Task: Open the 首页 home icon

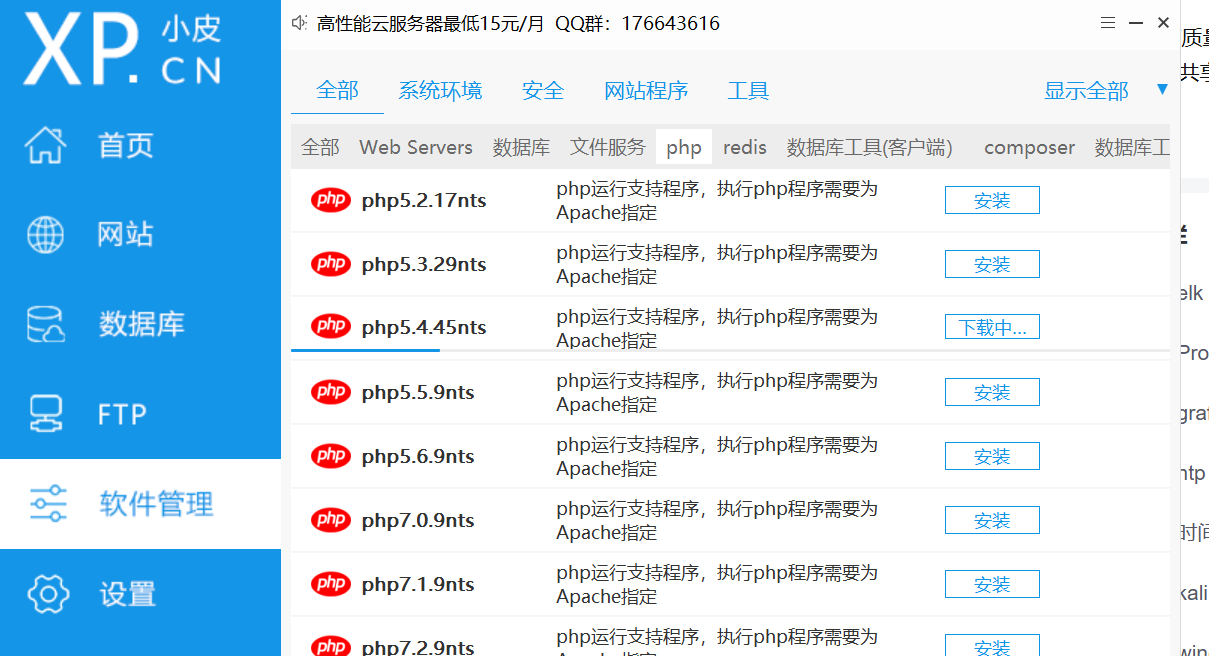Action: (x=45, y=145)
